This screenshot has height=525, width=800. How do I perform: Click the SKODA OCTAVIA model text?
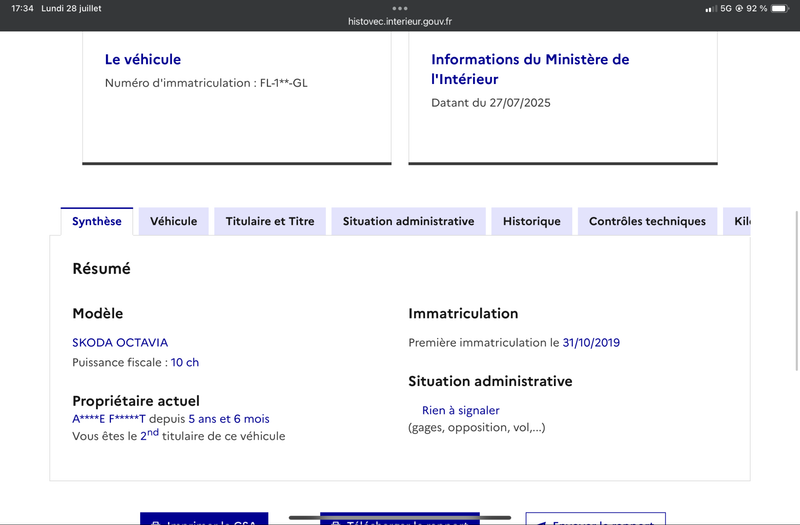pos(120,342)
